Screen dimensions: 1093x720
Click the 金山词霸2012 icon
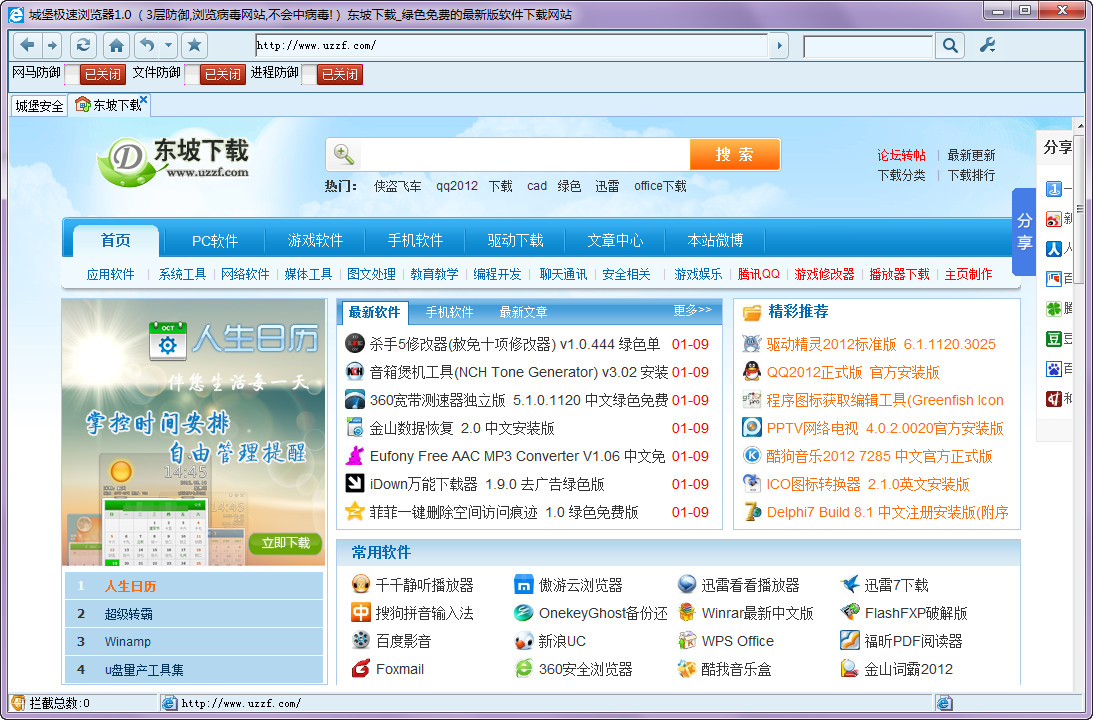tap(849, 668)
